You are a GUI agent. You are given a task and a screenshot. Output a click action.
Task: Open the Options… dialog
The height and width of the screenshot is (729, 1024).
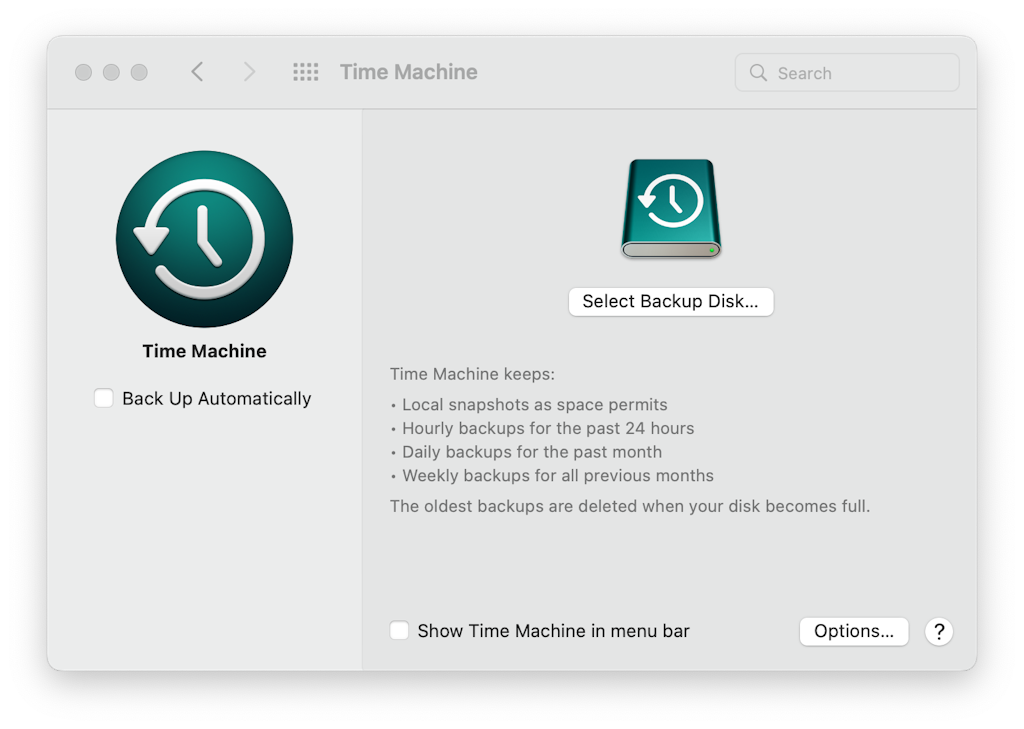853,631
